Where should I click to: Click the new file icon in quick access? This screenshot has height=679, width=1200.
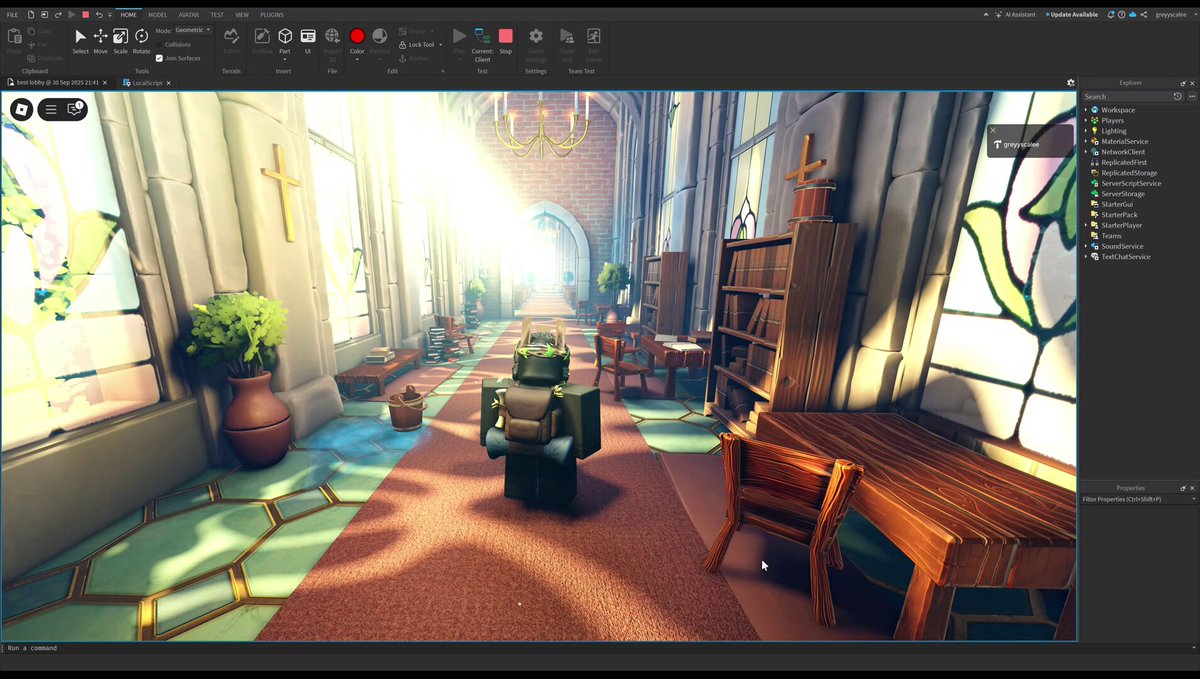tap(31, 15)
